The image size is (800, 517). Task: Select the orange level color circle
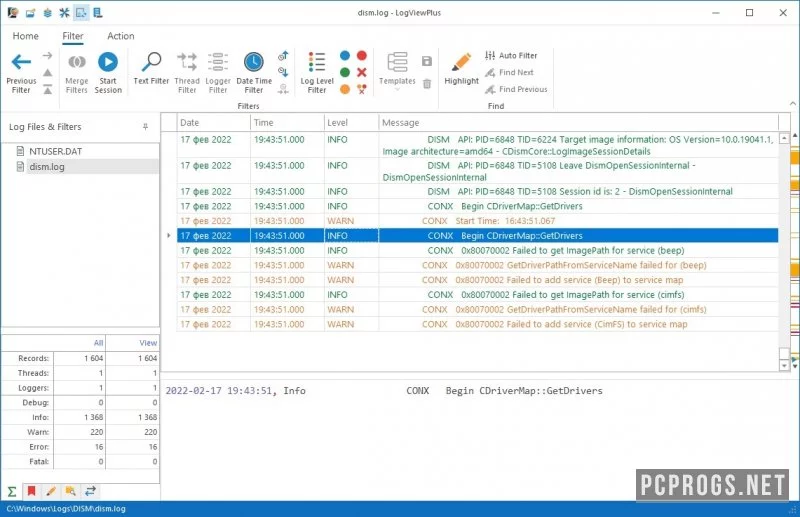click(345, 89)
